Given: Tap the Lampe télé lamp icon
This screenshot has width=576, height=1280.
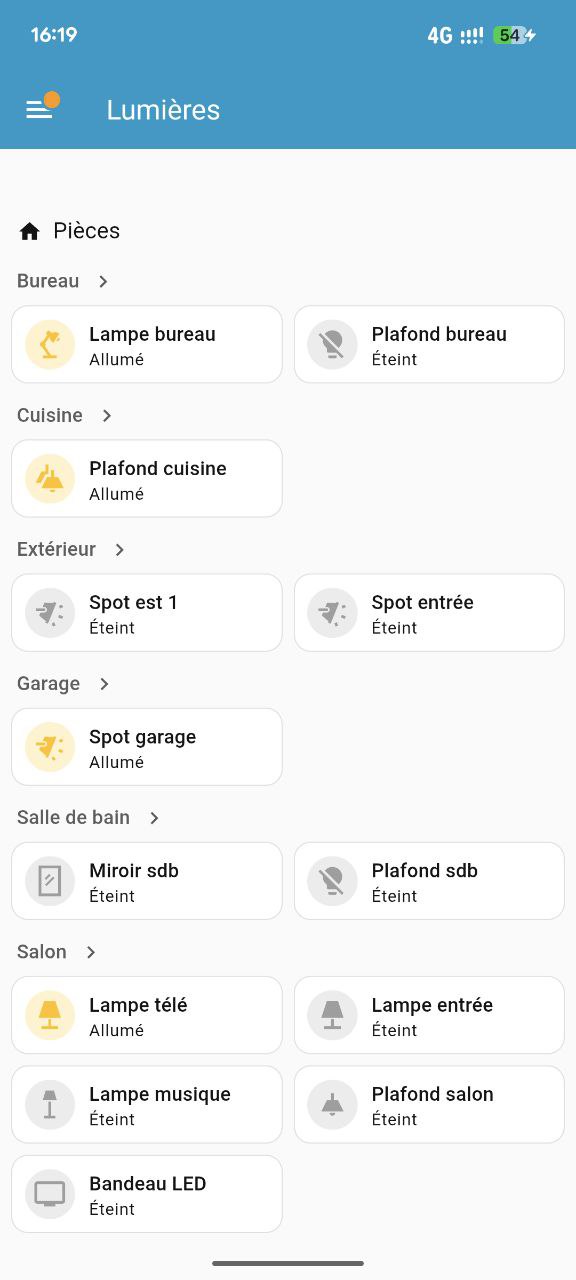Looking at the screenshot, I should 48,1015.
